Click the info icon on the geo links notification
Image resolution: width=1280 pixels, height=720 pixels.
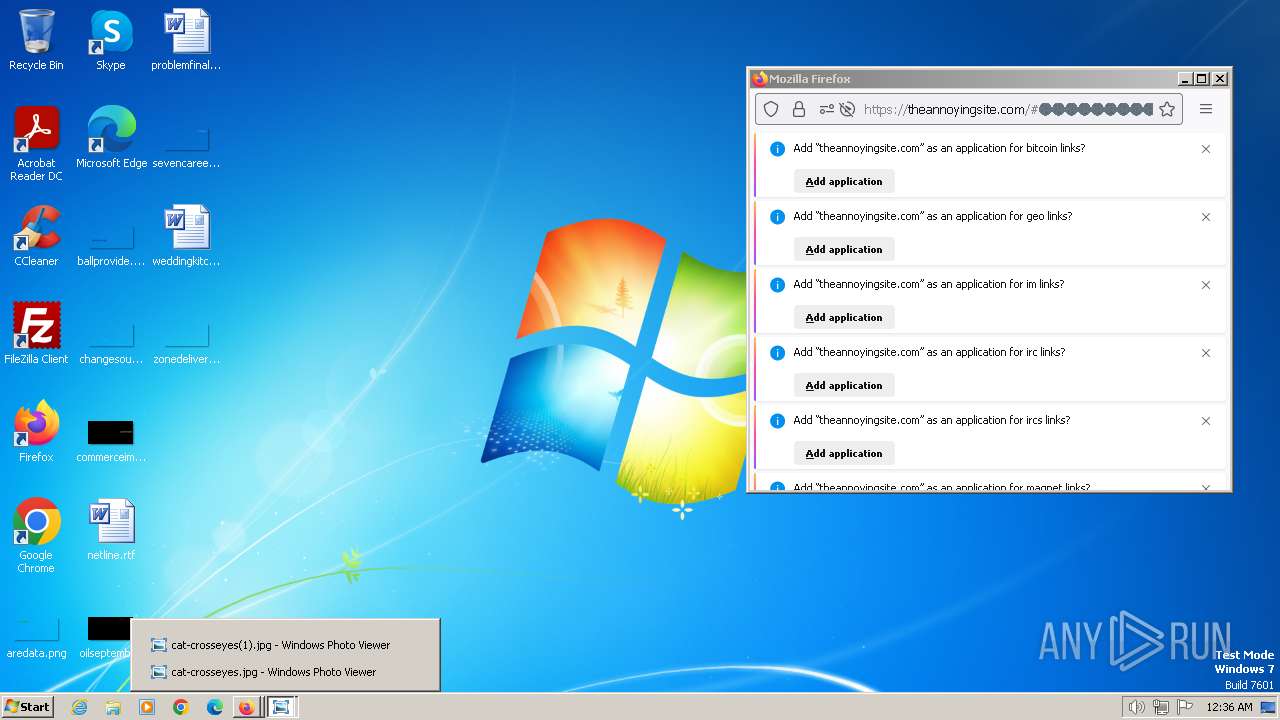[777, 217]
